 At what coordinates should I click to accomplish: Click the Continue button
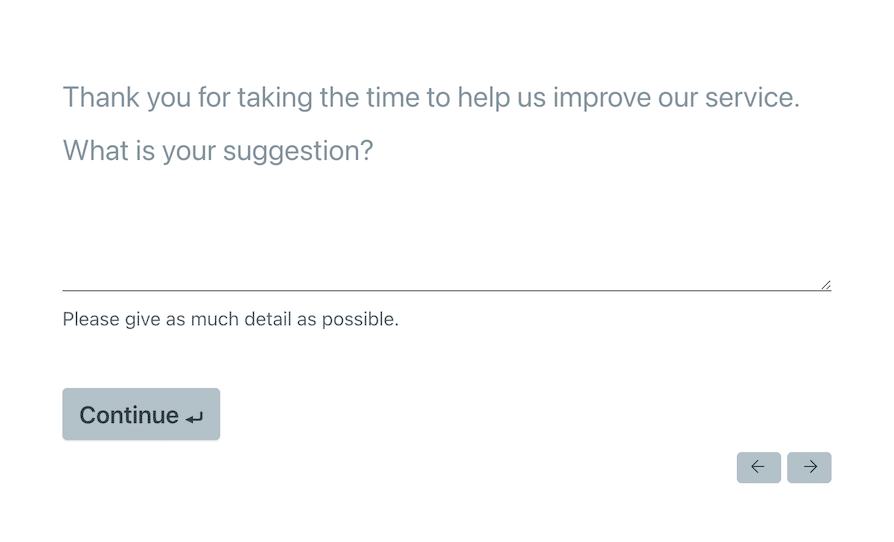(141, 414)
